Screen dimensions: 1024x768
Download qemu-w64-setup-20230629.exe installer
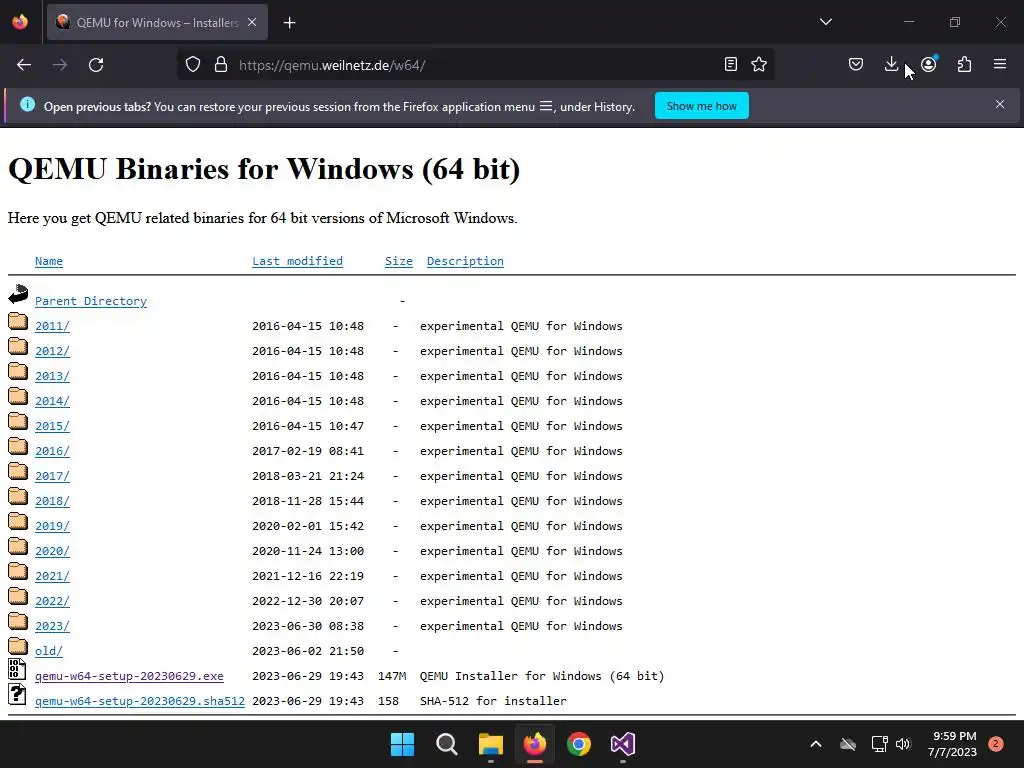point(129,676)
